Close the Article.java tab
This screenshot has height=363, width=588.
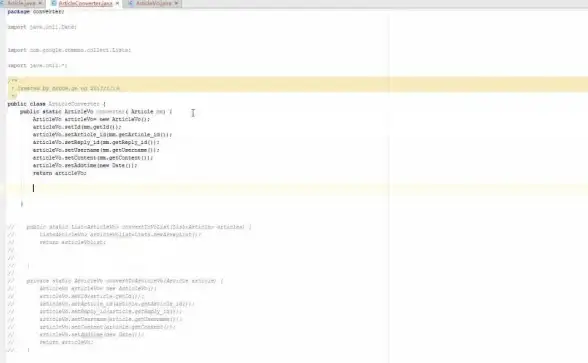click(x=40, y=3)
